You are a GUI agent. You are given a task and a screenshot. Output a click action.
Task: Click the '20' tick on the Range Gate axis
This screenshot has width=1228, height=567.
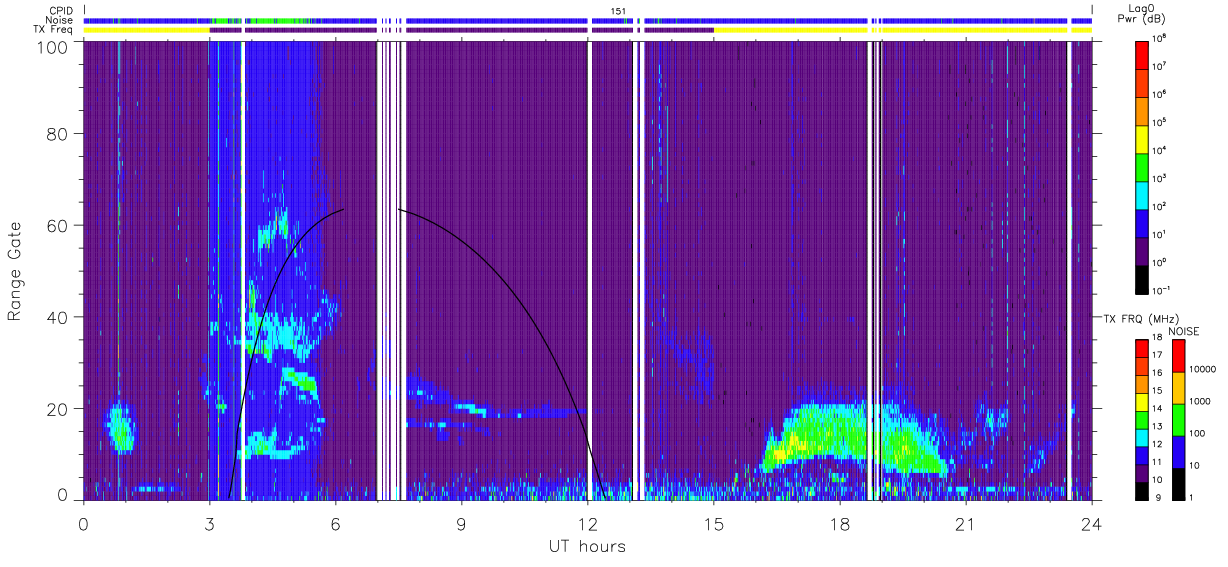pyautogui.click(x=57, y=408)
